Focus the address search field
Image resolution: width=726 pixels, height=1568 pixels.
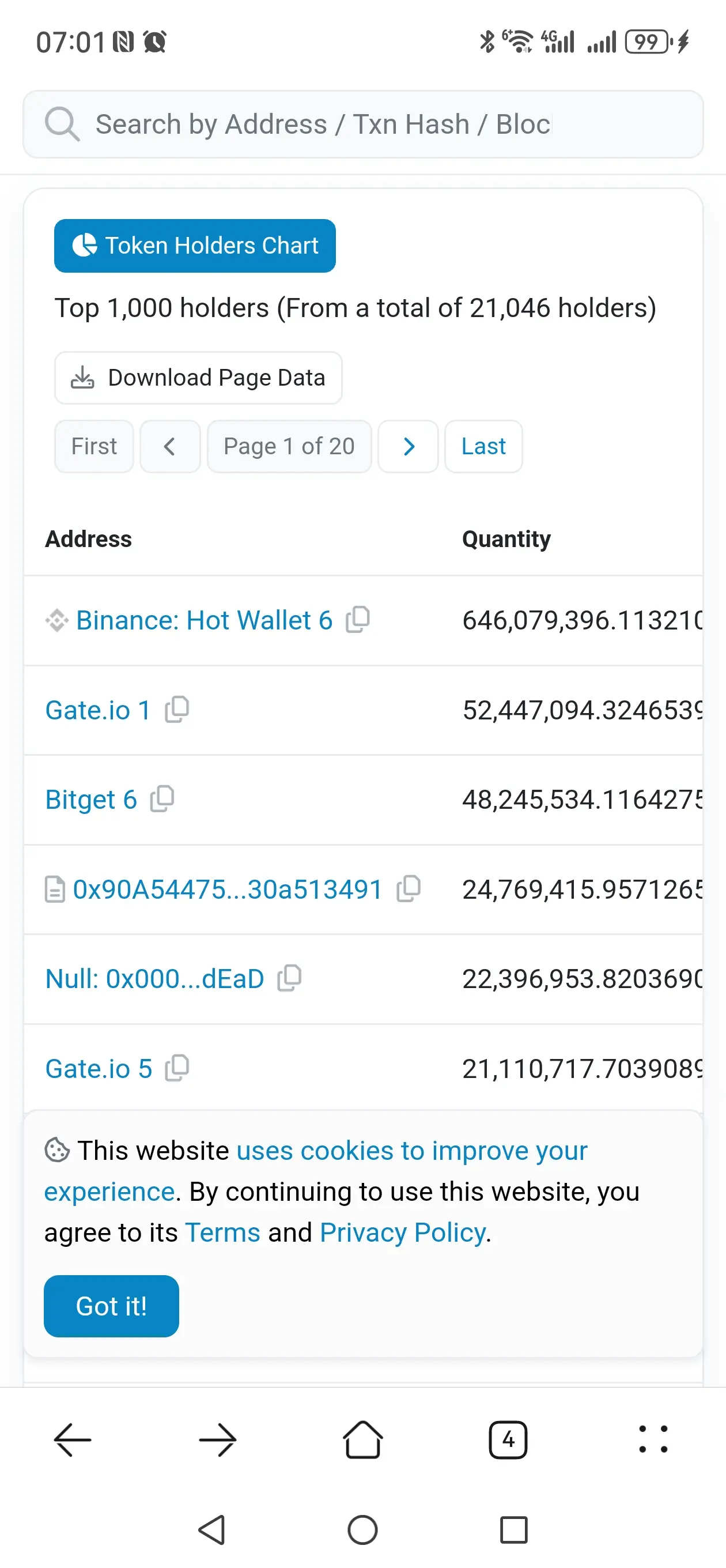pos(362,124)
